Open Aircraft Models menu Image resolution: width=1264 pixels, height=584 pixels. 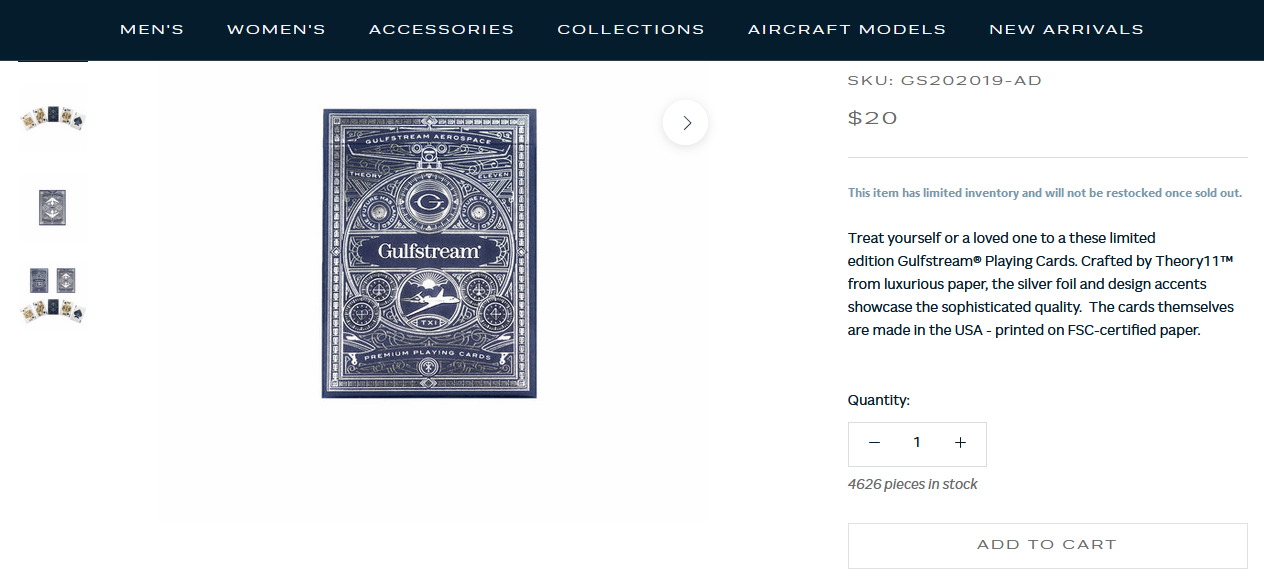click(847, 29)
